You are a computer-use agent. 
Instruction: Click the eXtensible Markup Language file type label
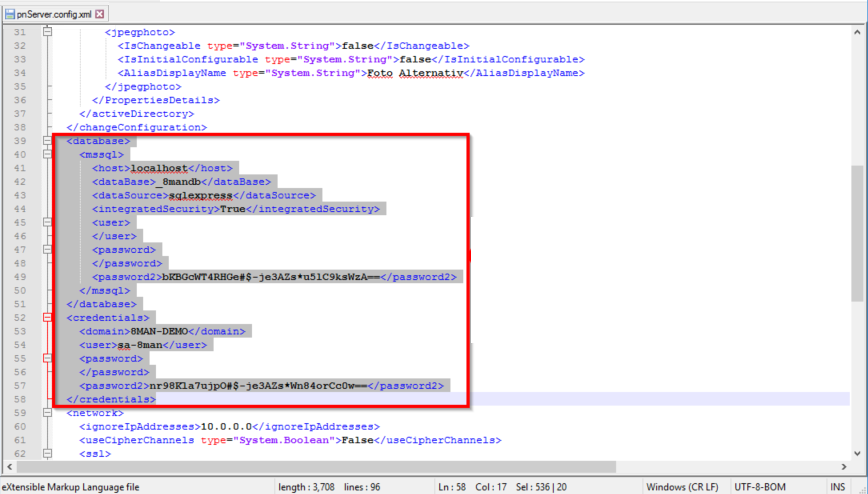(70, 486)
